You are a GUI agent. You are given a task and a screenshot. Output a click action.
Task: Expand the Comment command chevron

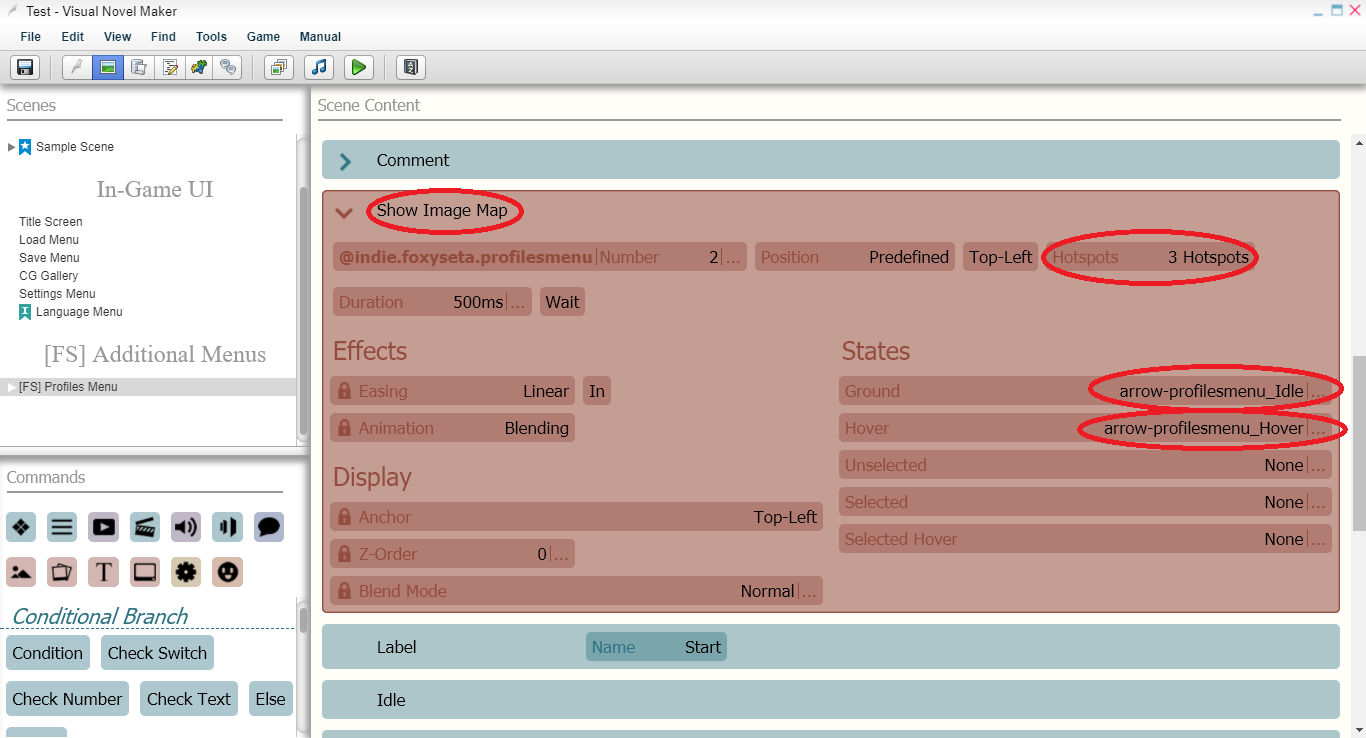pos(345,161)
